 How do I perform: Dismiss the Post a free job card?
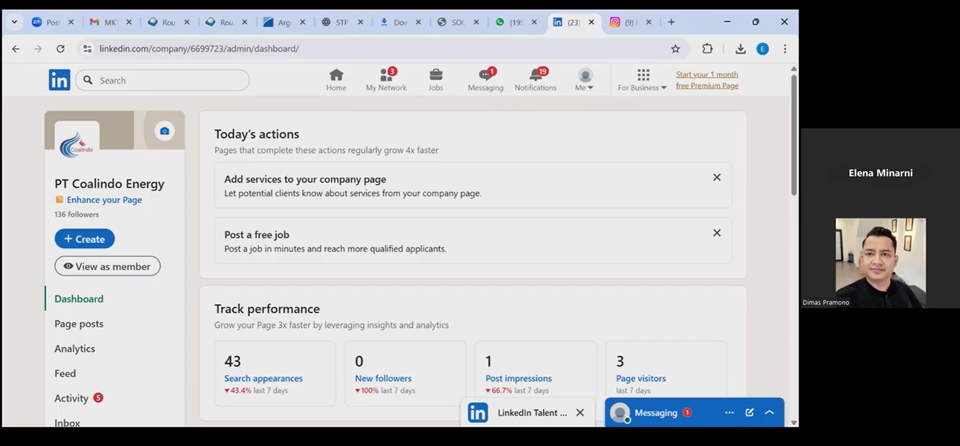[x=717, y=233]
